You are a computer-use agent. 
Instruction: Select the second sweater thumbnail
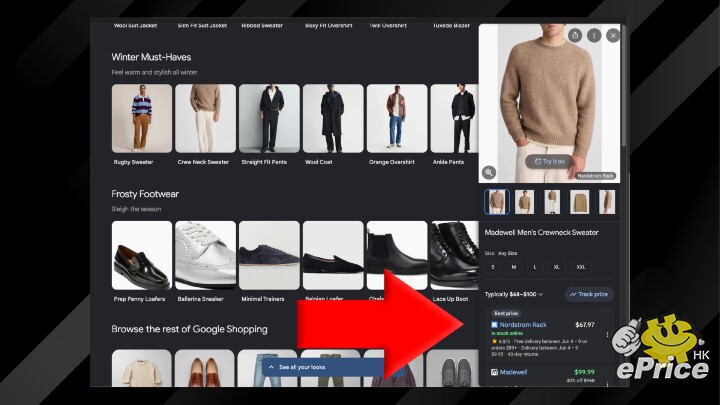(524, 202)
